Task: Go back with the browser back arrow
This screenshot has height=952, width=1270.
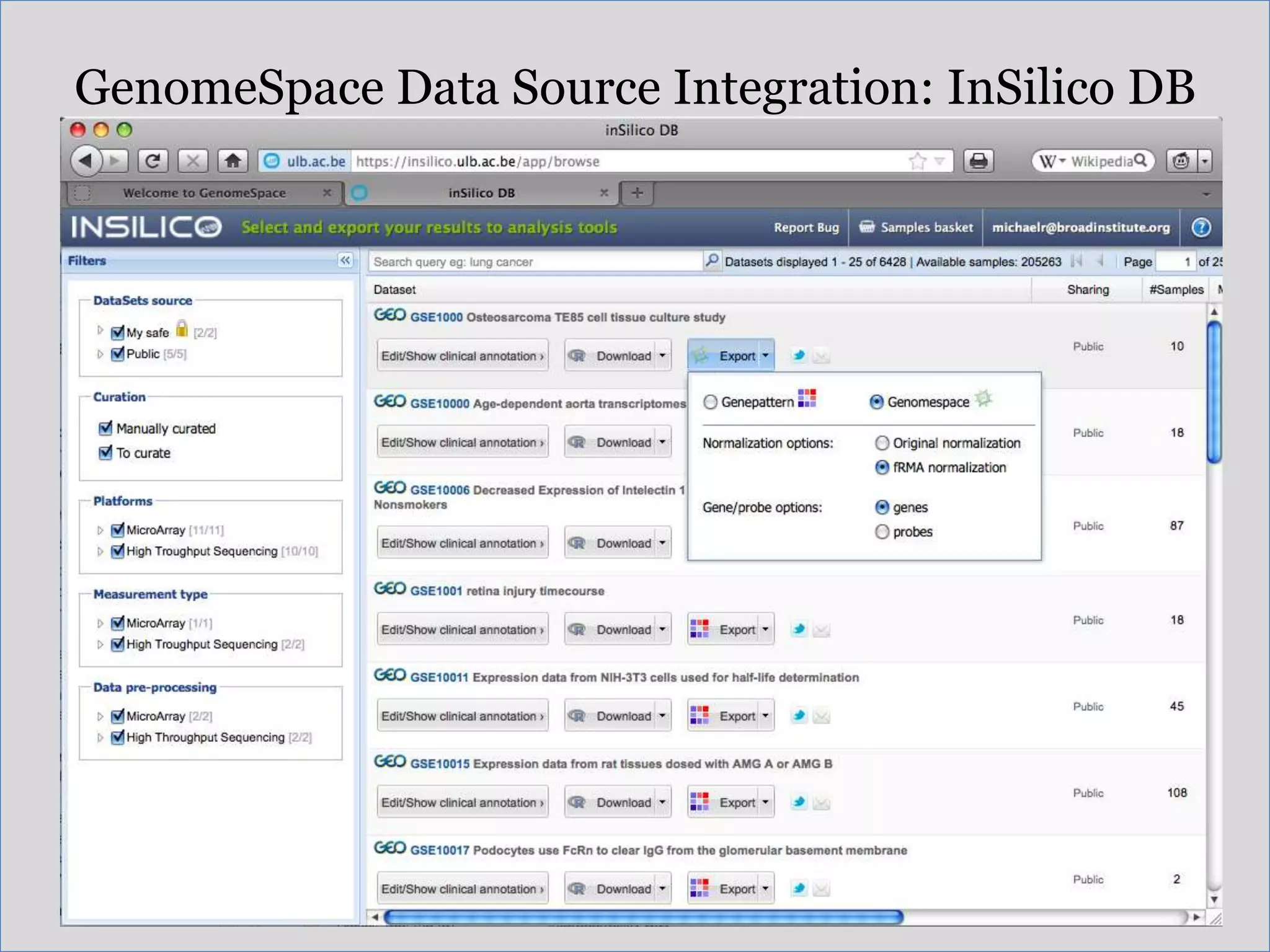Action: (86, 161)
